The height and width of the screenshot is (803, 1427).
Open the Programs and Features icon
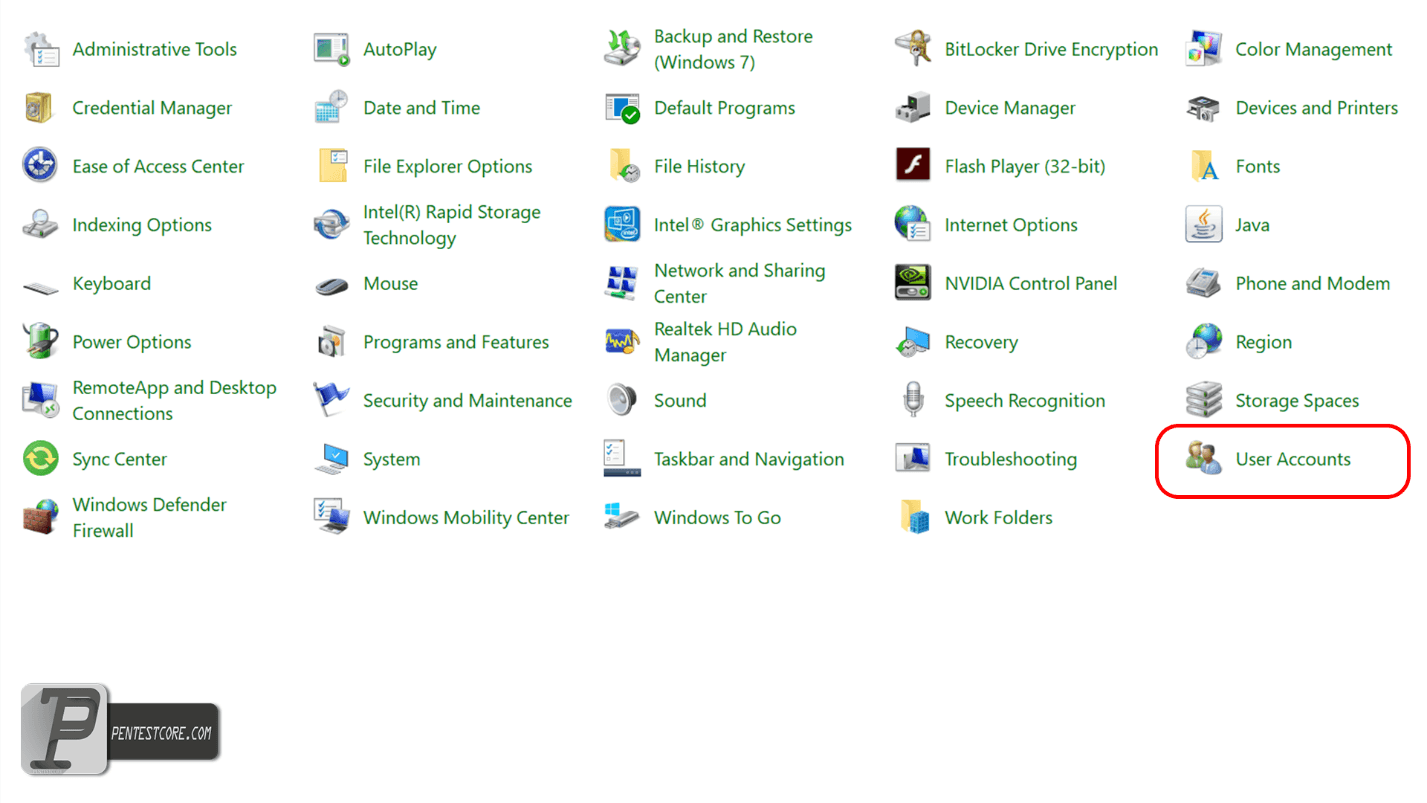331,342
